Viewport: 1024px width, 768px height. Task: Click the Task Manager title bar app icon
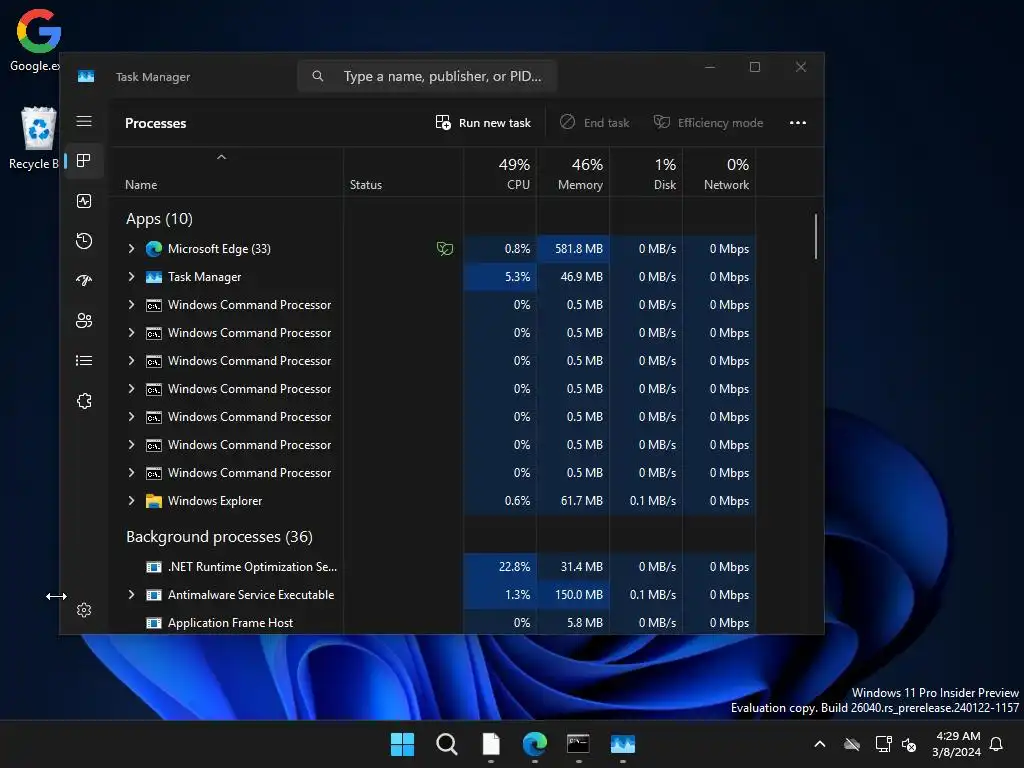(x=86, y=76)
